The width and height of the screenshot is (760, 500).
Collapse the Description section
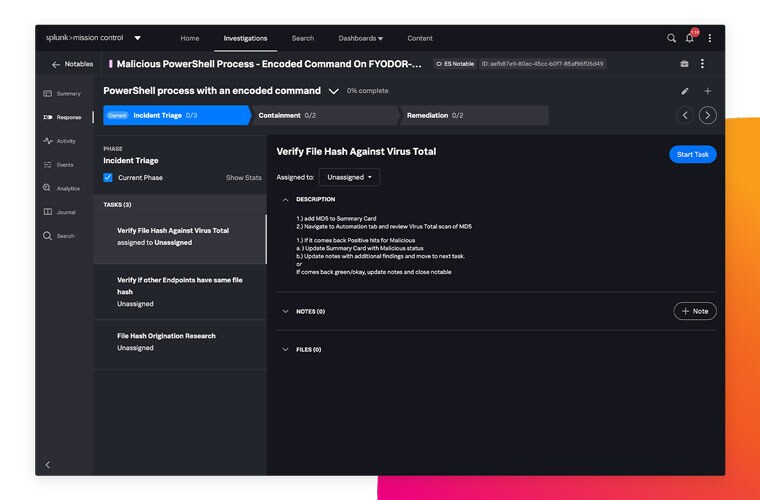[x=285, y=200]
